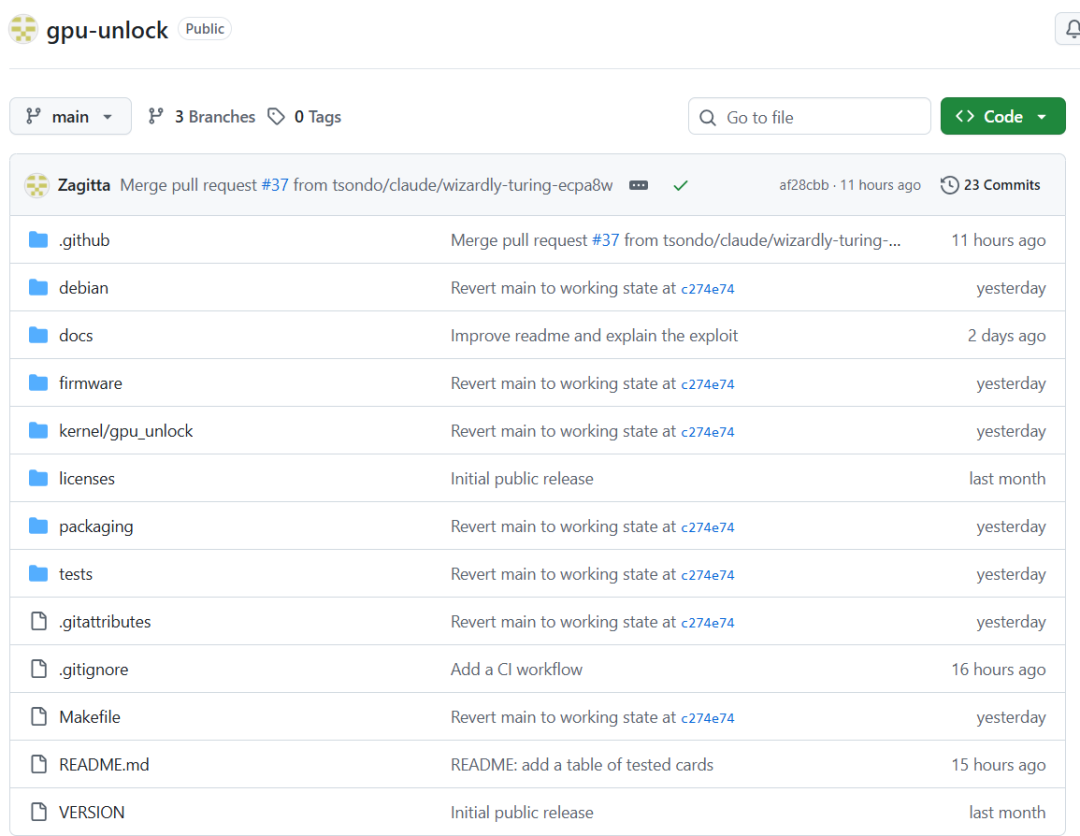The image size is (1080, 836).
Task: Click the debian folder icon
Action: (39, 287)
